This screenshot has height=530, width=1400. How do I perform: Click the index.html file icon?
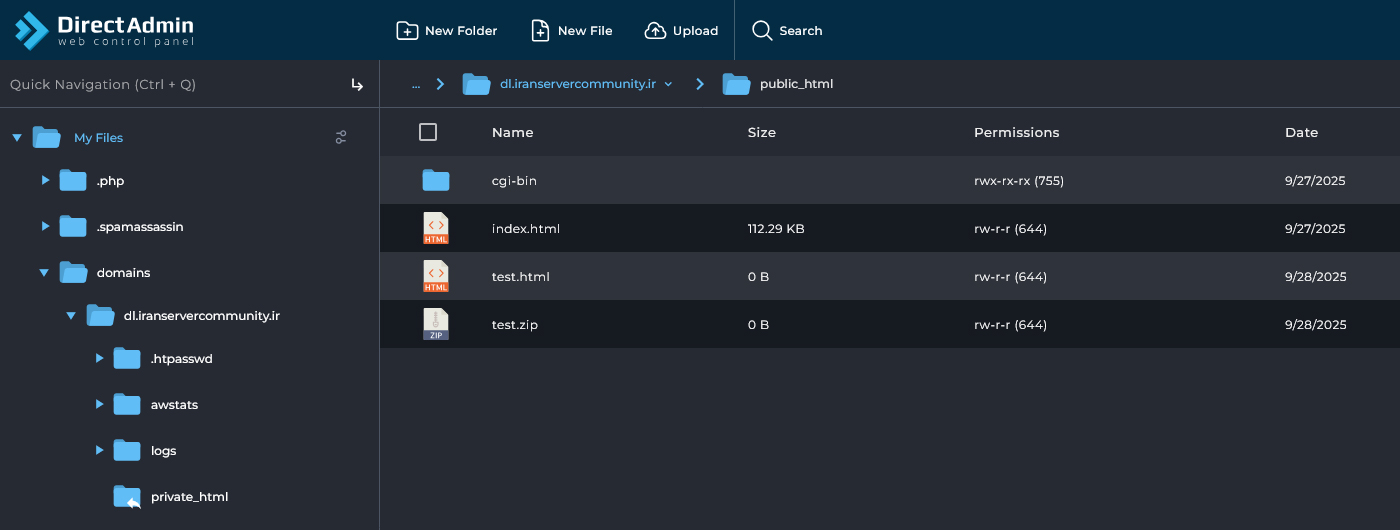coord(436,228)
